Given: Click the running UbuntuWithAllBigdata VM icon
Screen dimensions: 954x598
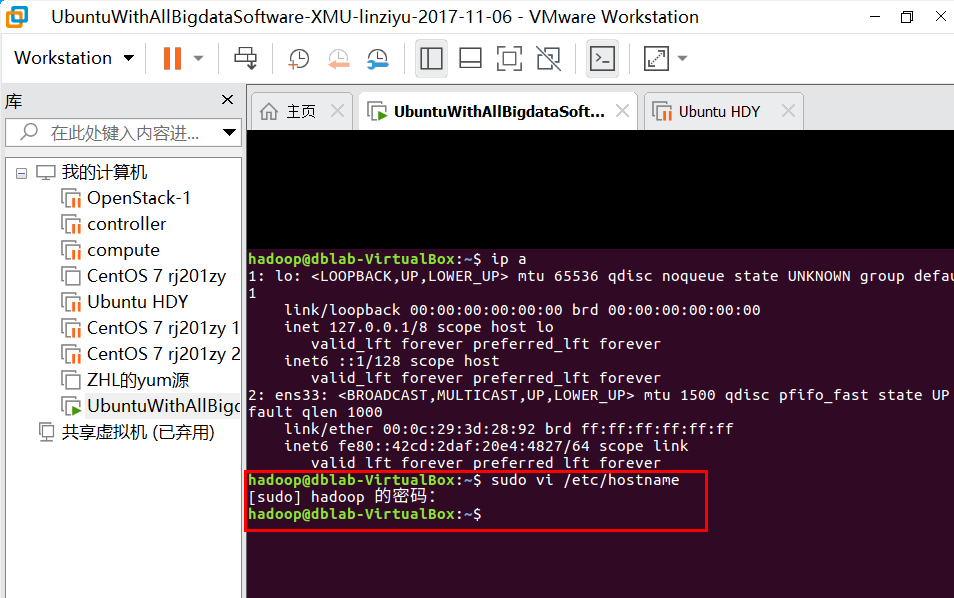Looking at the screenshot, I should 71,406.
